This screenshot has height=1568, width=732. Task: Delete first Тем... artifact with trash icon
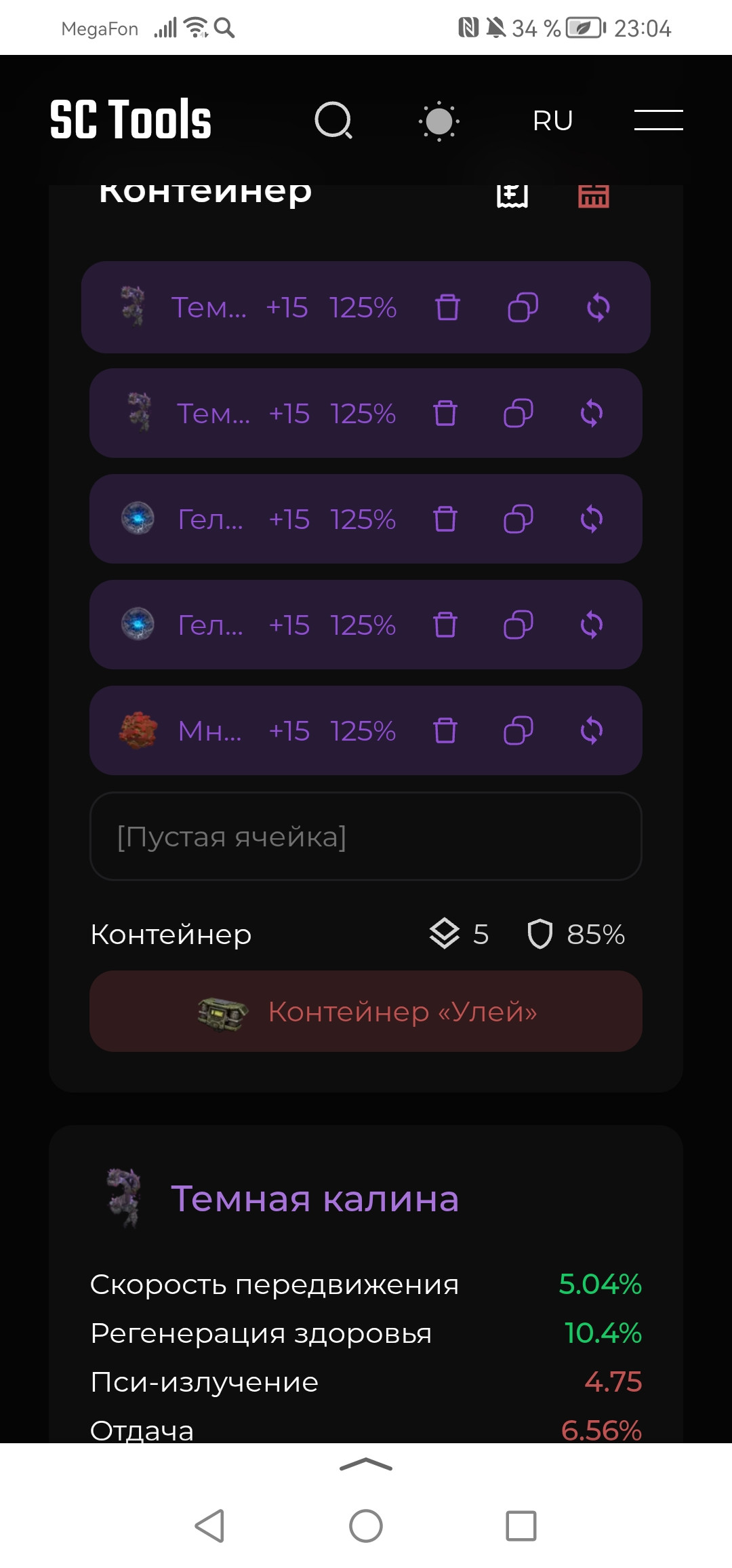point(447,307)
